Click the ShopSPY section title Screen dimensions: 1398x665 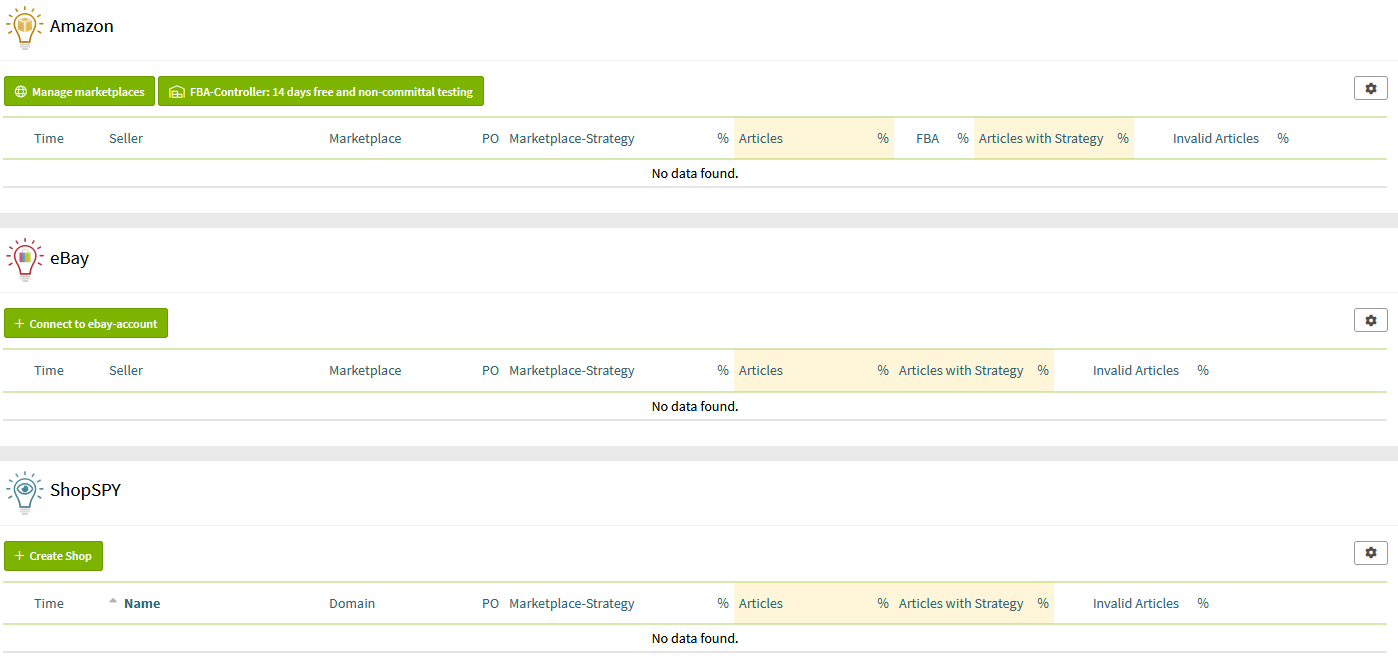coord(85,490)
